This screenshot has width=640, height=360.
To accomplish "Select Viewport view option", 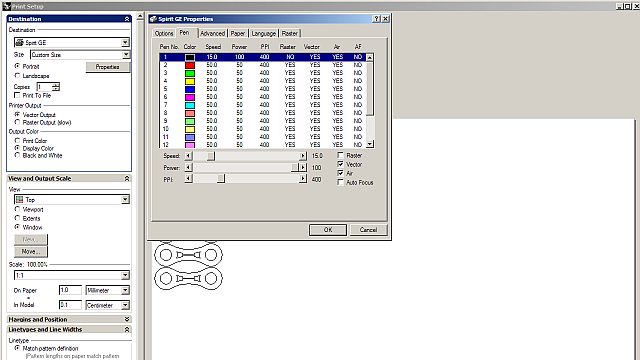I will pos(17,209).
